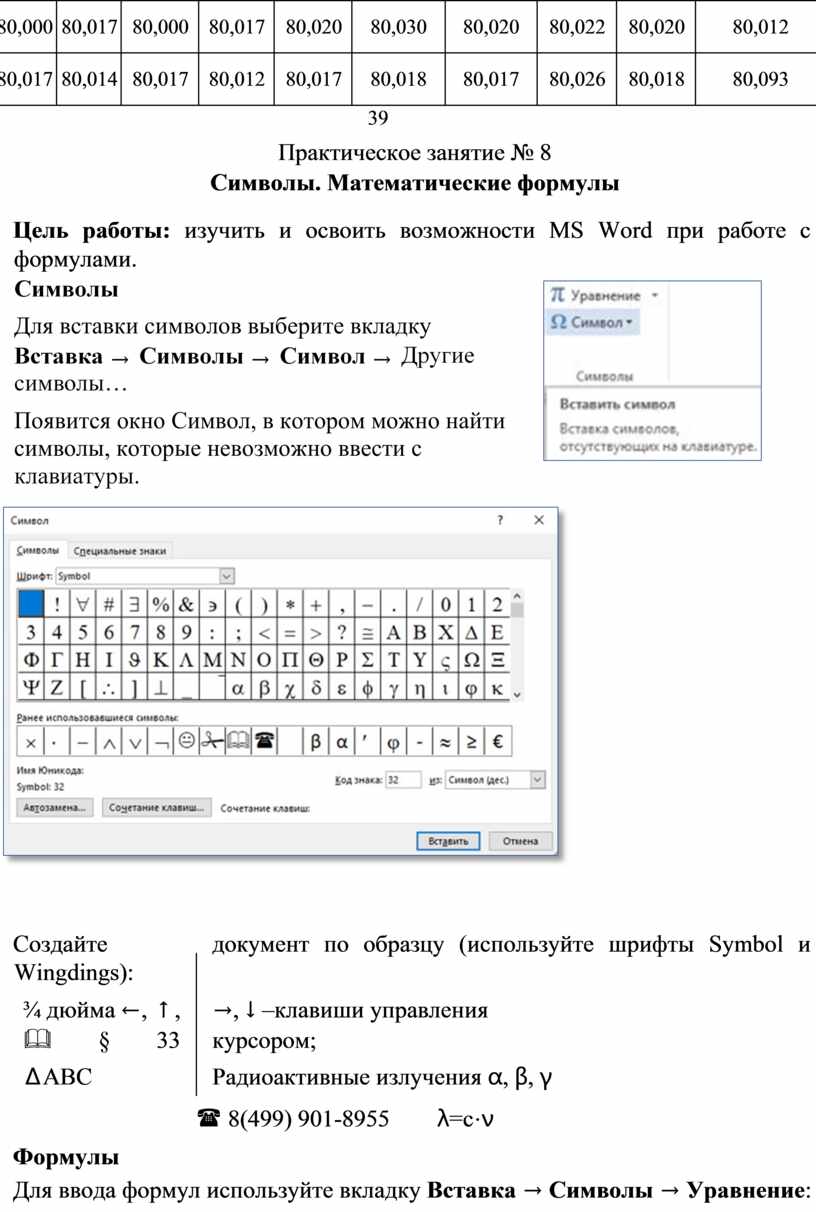816x1212 pixels.
Task: Select the ∀ symbol in the character grid
Action: pyautogui.click(x=84, y=604)
